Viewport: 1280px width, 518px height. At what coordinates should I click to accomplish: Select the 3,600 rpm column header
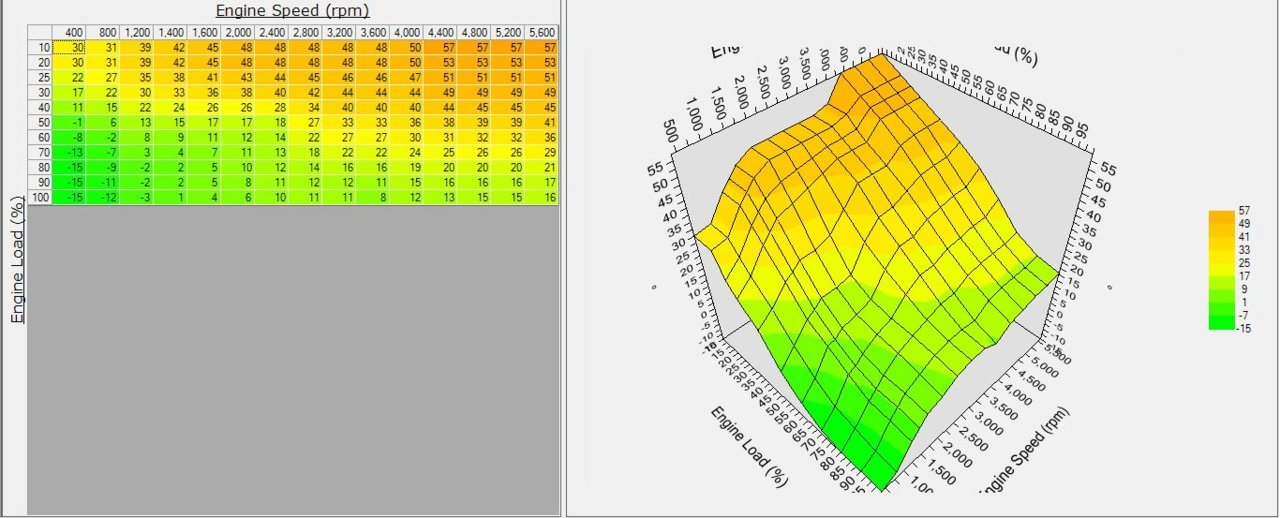(x=374, y=33)
